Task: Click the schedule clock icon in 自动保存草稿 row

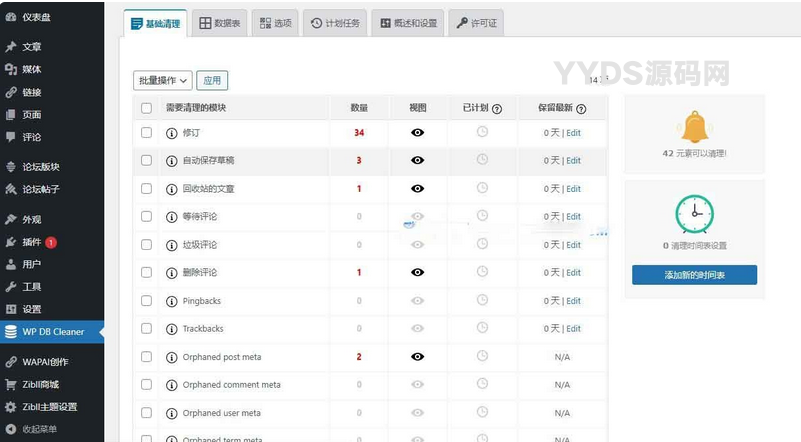Action: [x=482, y=160]
